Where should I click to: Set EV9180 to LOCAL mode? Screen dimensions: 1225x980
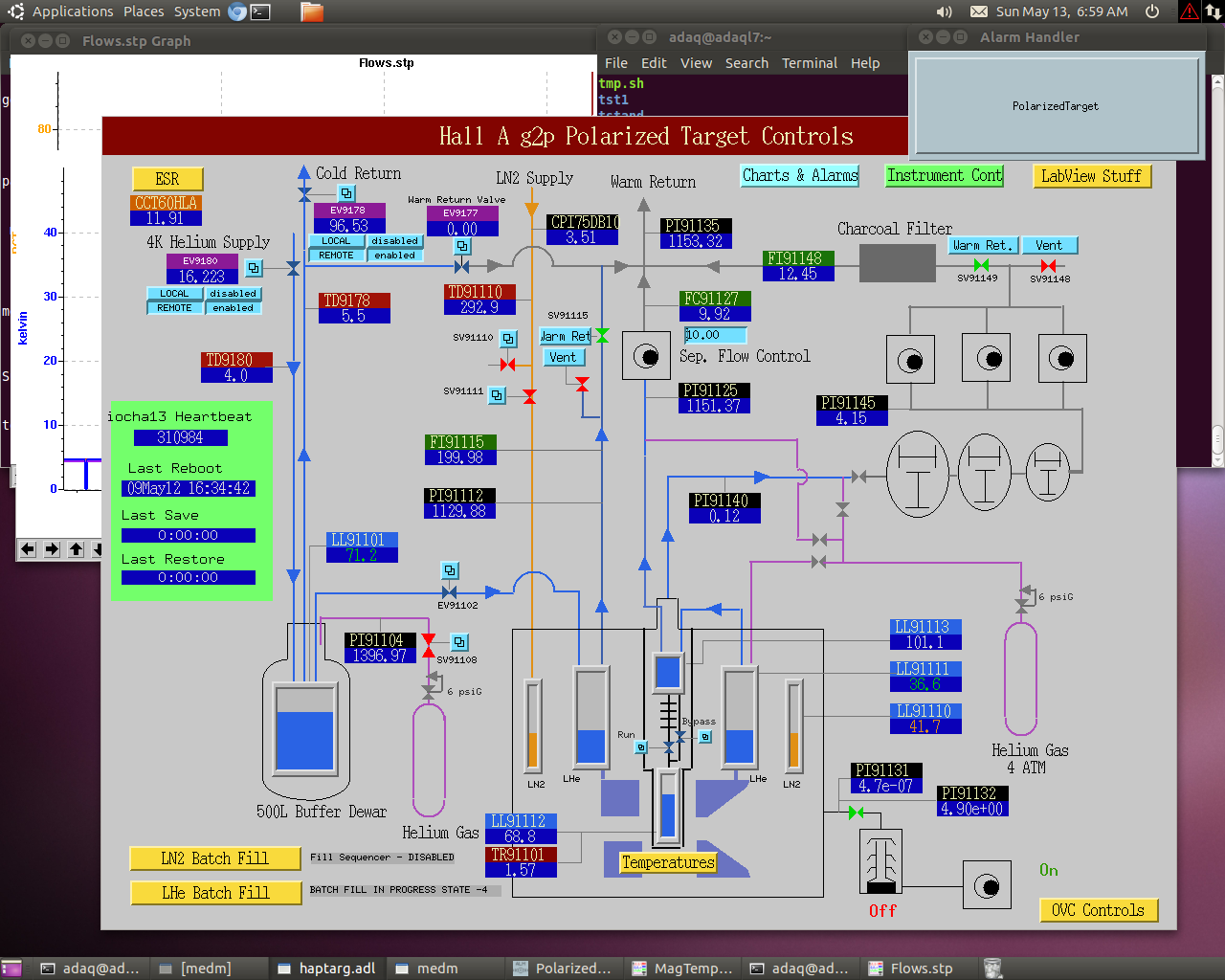point(174,294)
